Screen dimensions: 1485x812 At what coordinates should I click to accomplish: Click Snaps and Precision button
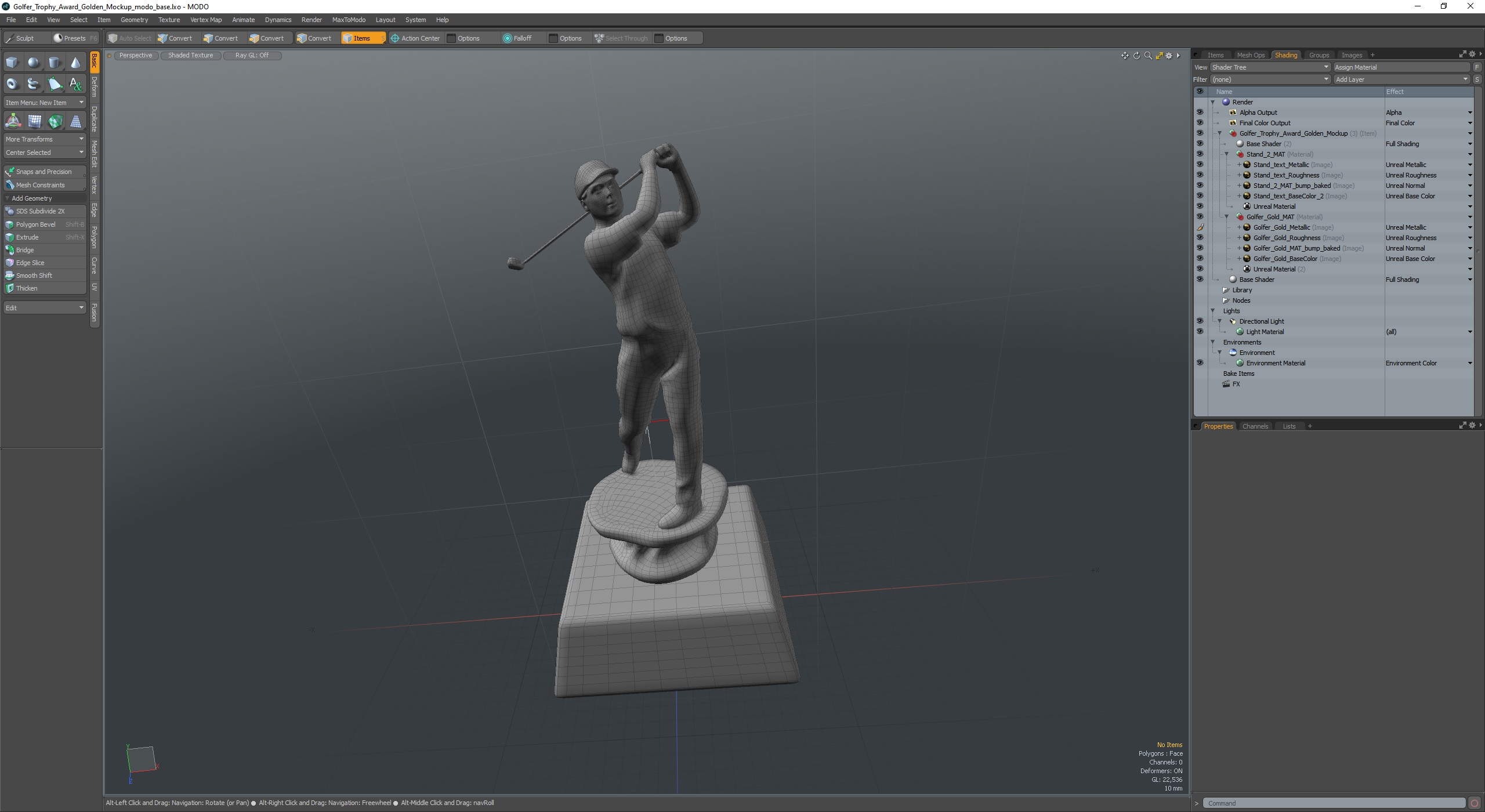(x=45, y=172)
